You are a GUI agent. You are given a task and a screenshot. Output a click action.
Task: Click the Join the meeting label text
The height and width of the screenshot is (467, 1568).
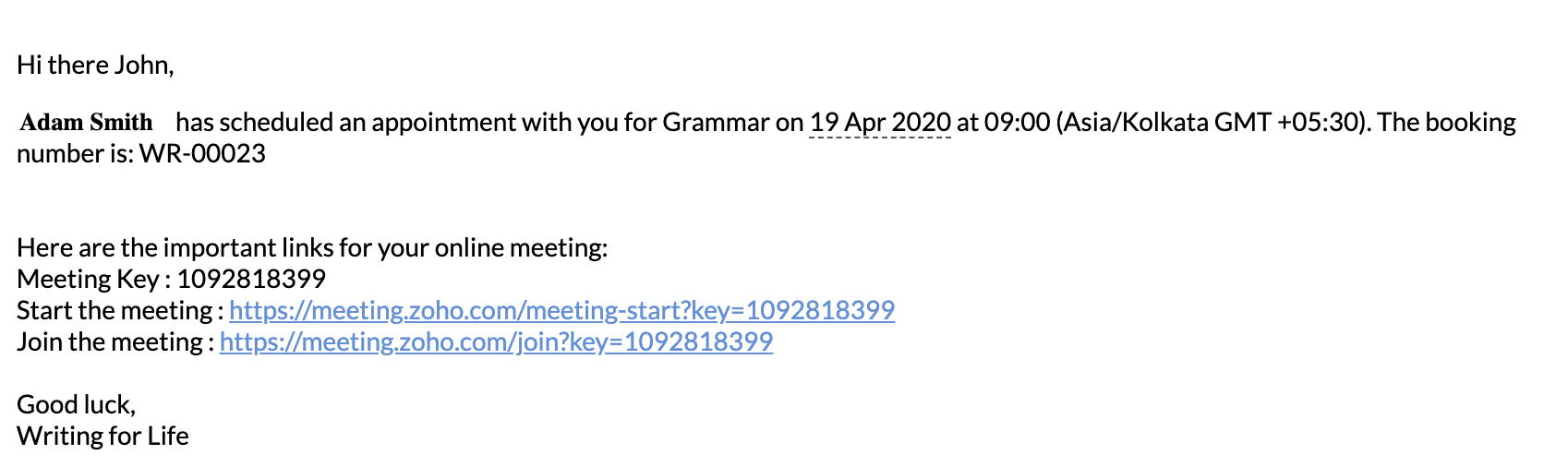110,341
